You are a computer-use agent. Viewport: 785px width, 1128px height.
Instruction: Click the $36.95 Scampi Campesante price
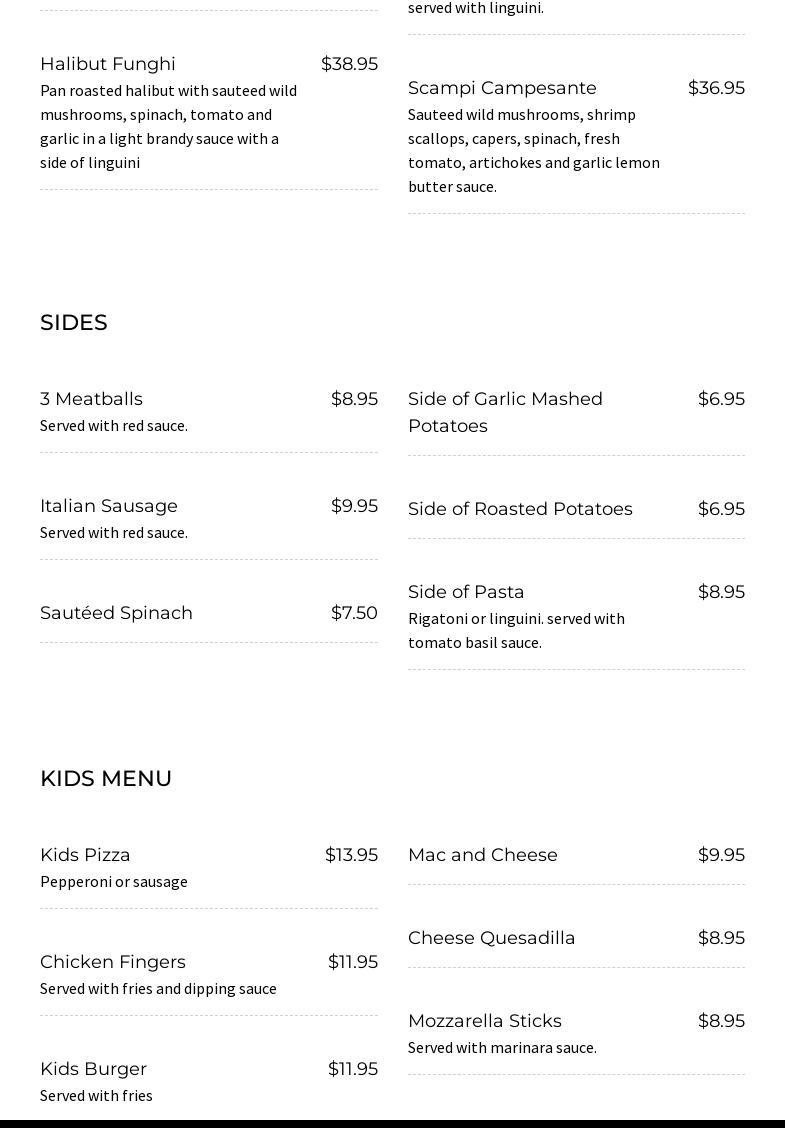(x=716, y=88)
